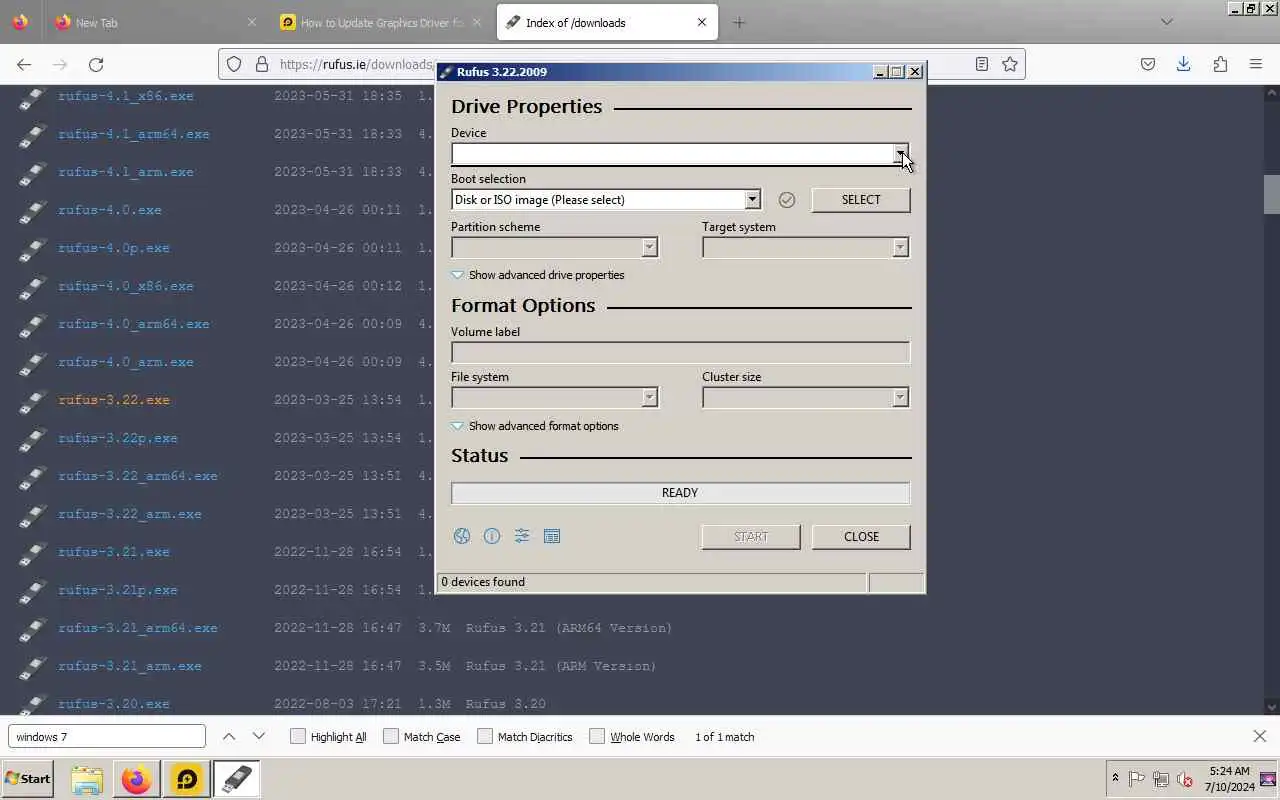This screenshot has width=1280, height=800.
Task: Click the READY status progress bar
Action: pyautogui.click(x=680, y=493)
